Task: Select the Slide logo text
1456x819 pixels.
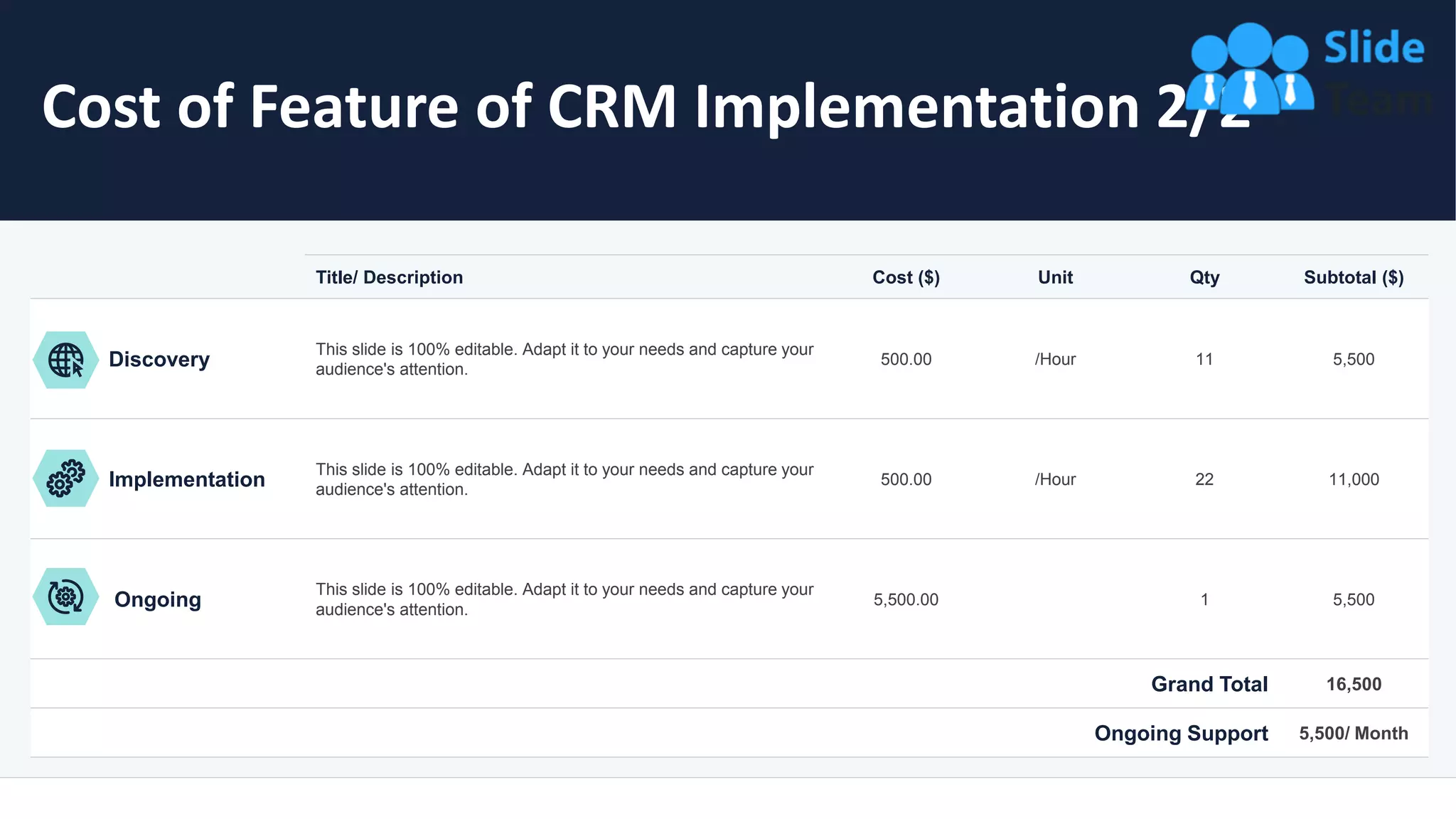Action: [1374, 48]
